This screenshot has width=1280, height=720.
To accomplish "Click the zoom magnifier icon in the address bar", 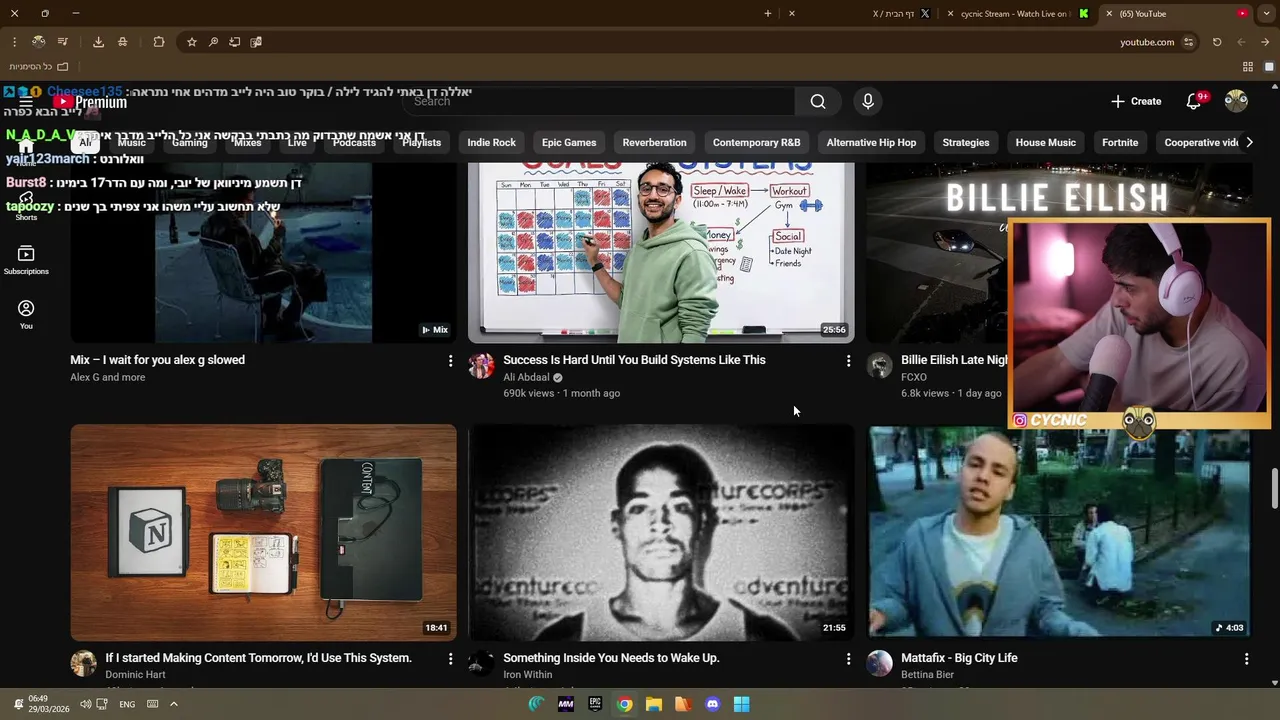I will point(213,42).
